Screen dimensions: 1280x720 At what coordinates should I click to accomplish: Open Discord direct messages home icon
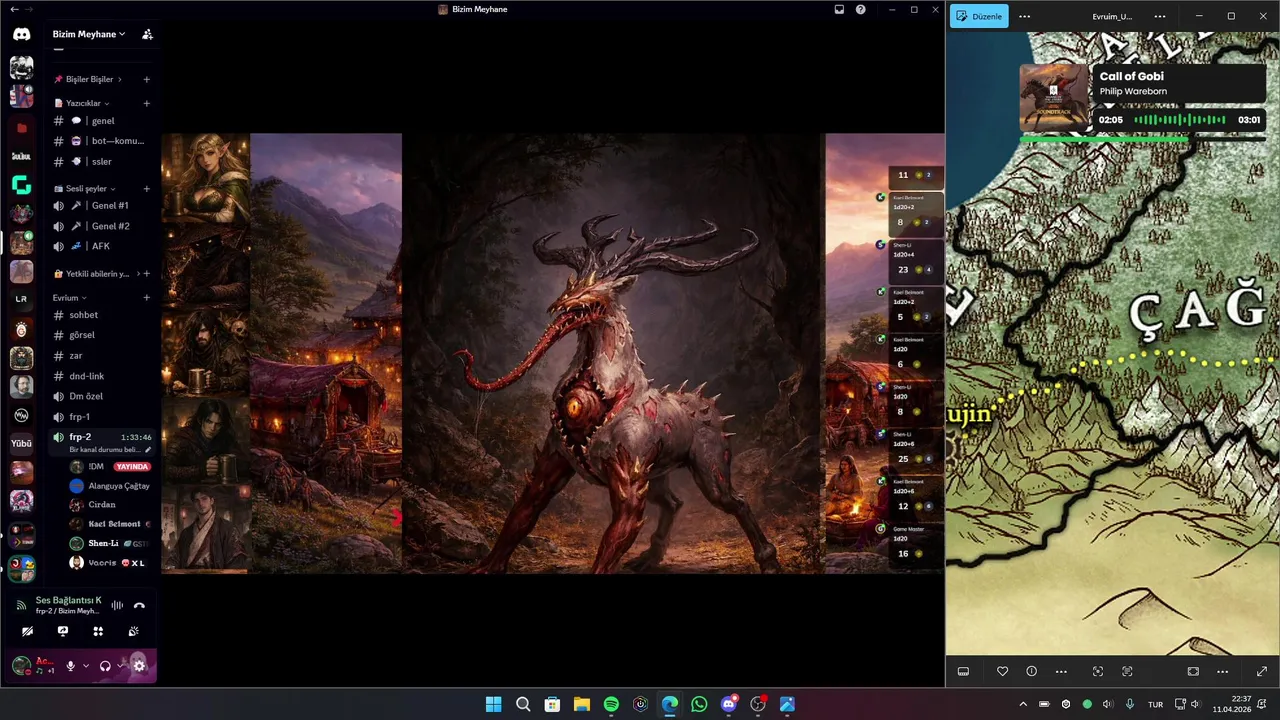coord(21,34)
